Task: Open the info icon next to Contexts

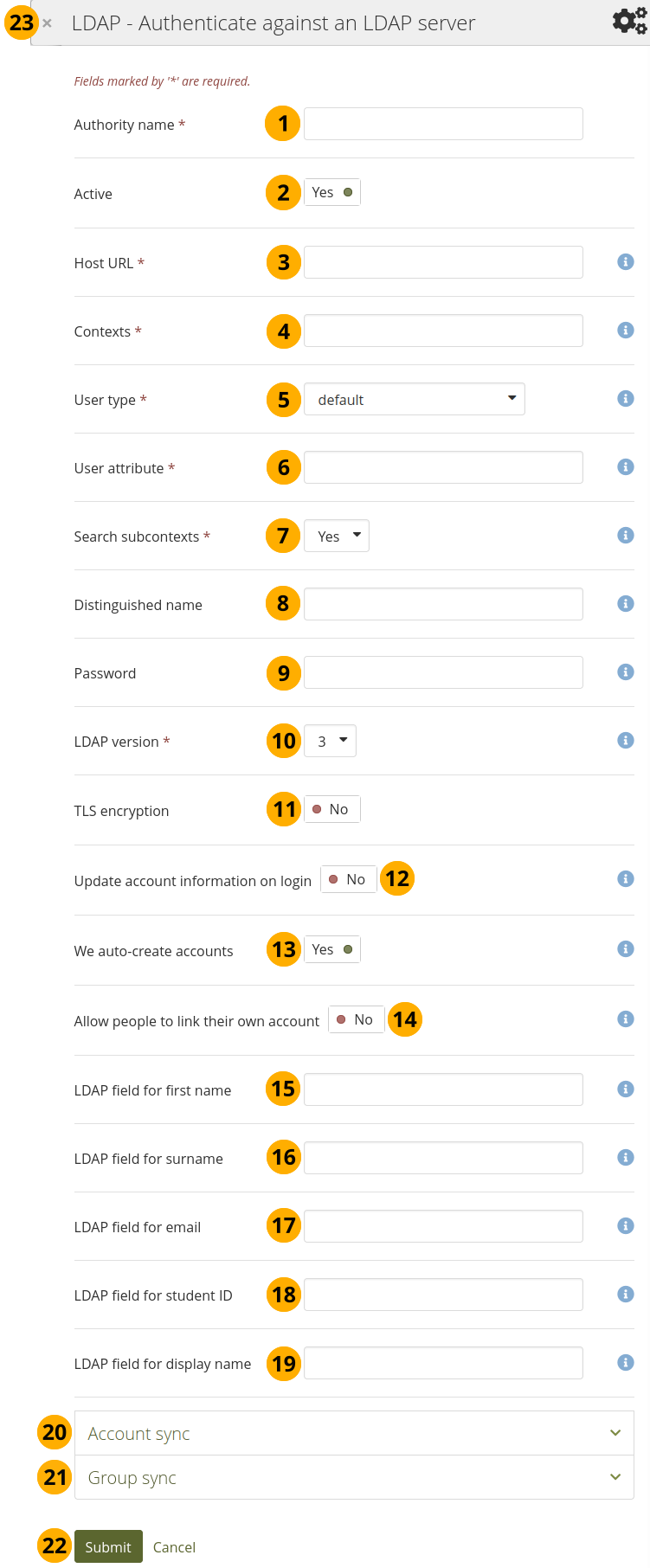Action: (x=625, y=330)
